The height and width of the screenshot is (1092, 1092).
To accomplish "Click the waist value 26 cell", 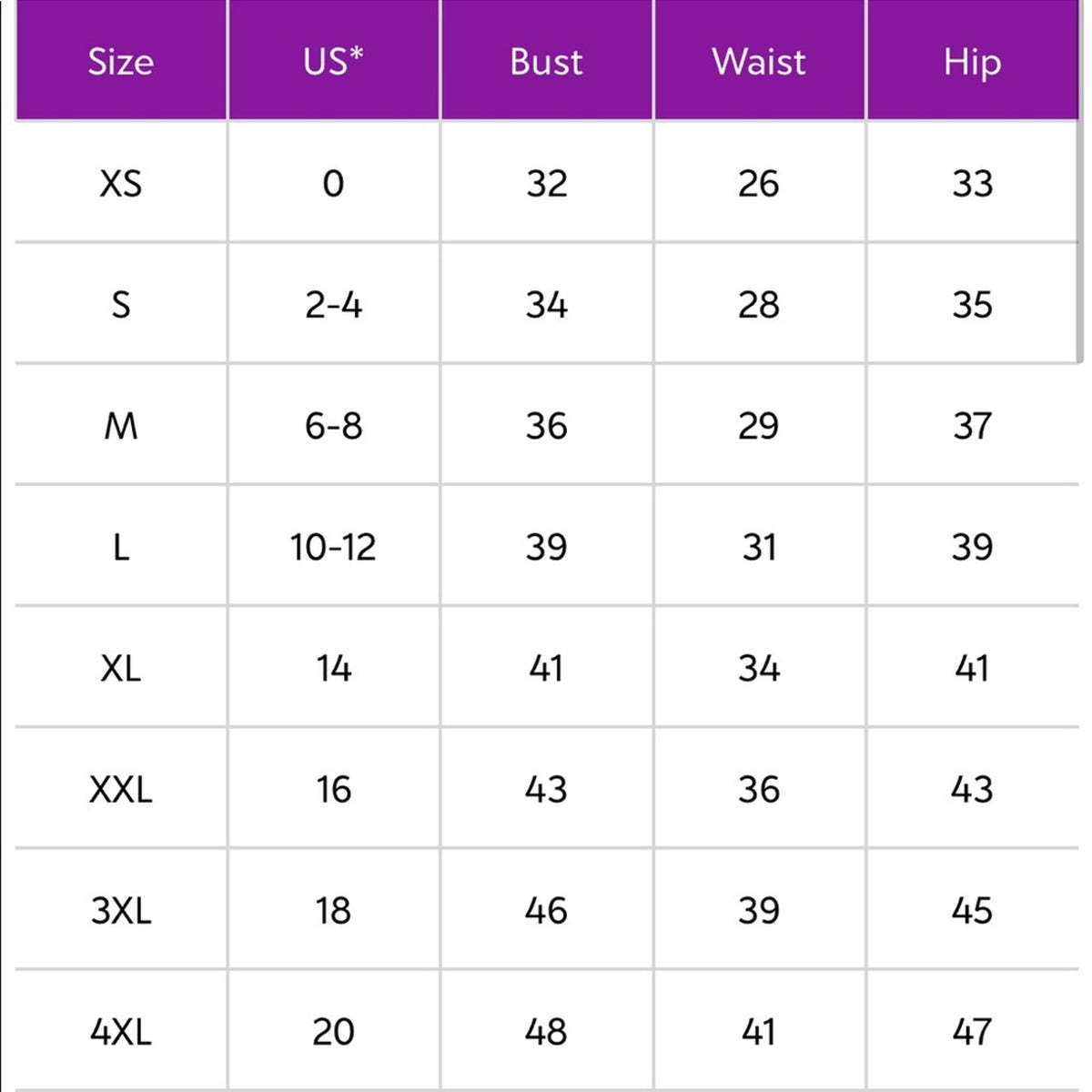I will click(x=759, y=183).
